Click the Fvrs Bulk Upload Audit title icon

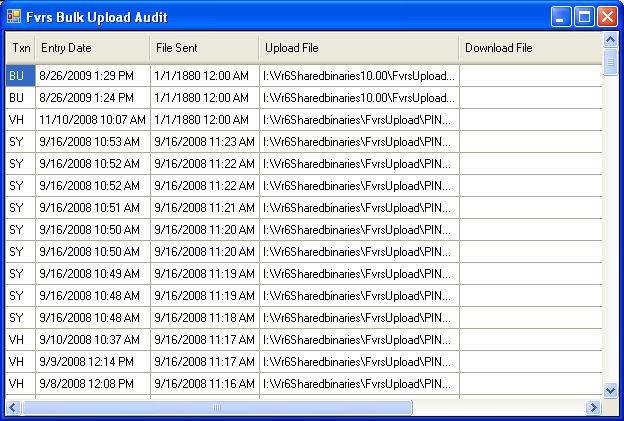pyautogui.click(x=14, y=17)
